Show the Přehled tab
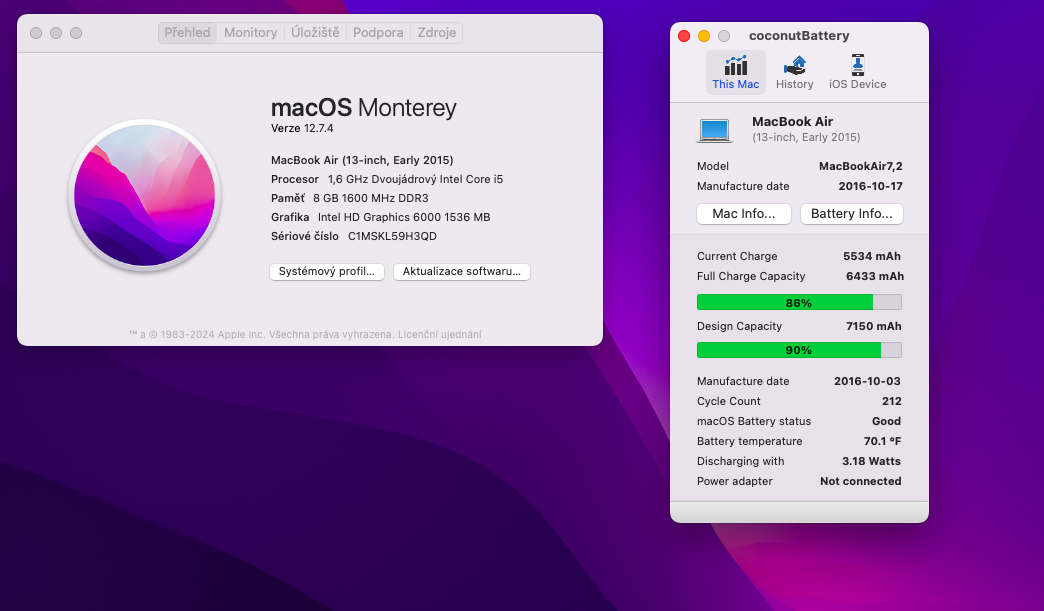1044x611 pixels. 188,33
